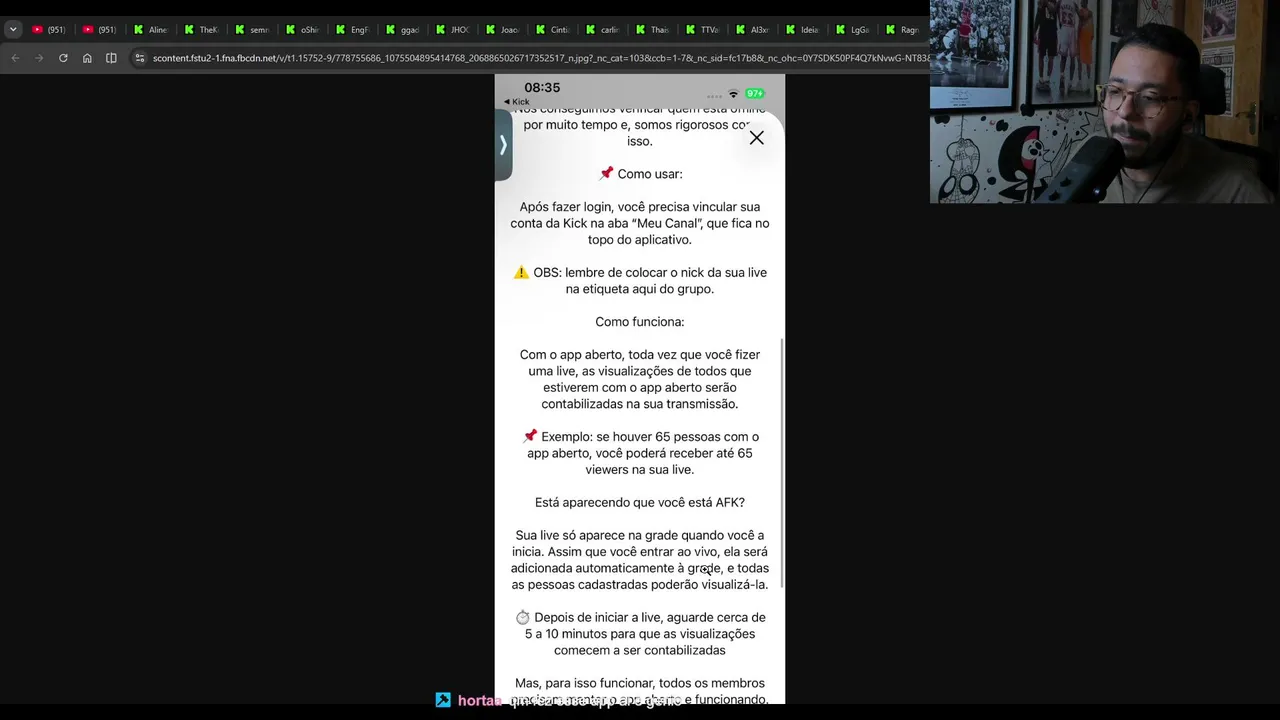View site information icon beside the URL
Viewport: 1280px width, 720px height.
tap(141, 58)
